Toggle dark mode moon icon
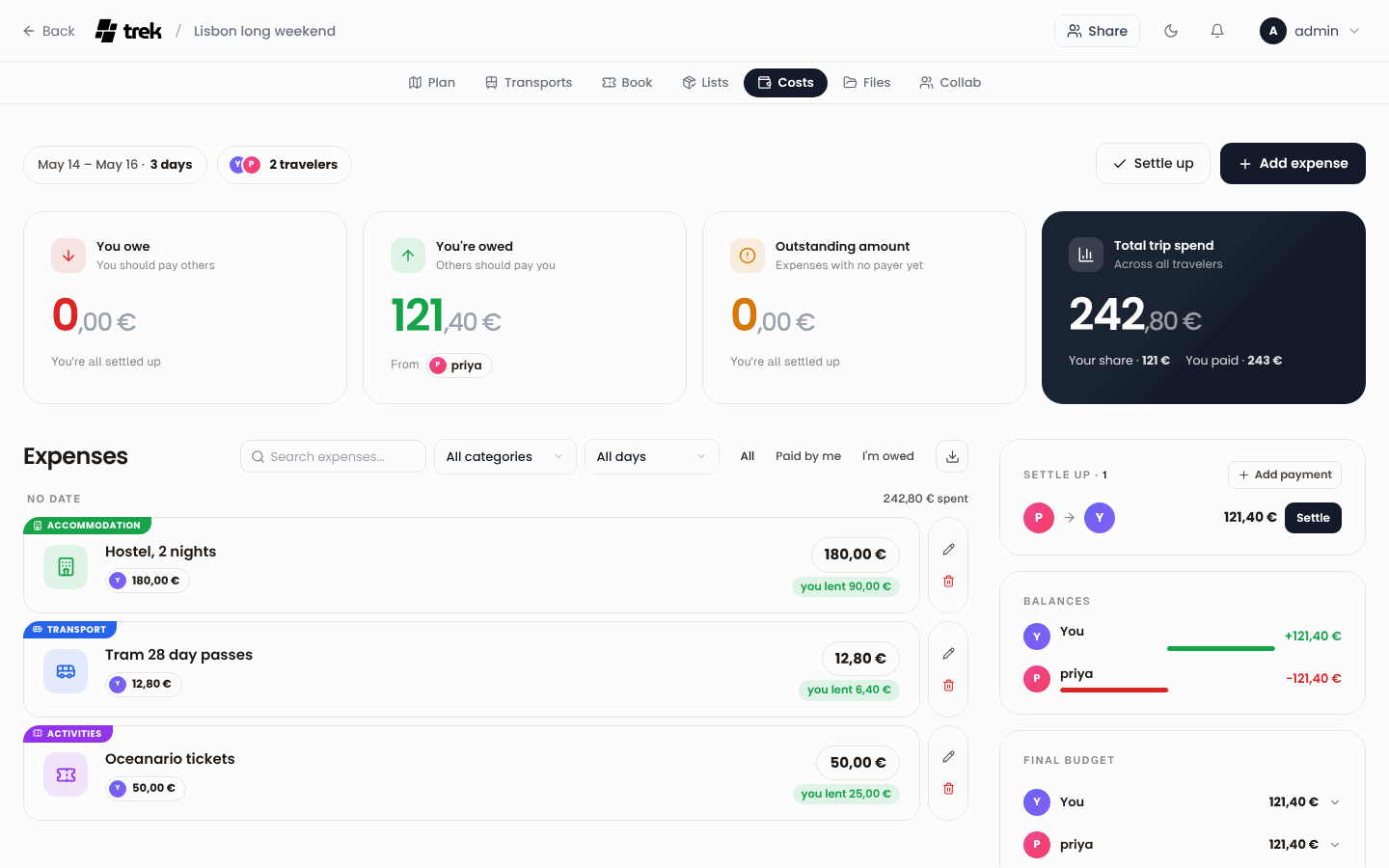The width and height of the screenshot is (1389, 868). point(1171,31)
